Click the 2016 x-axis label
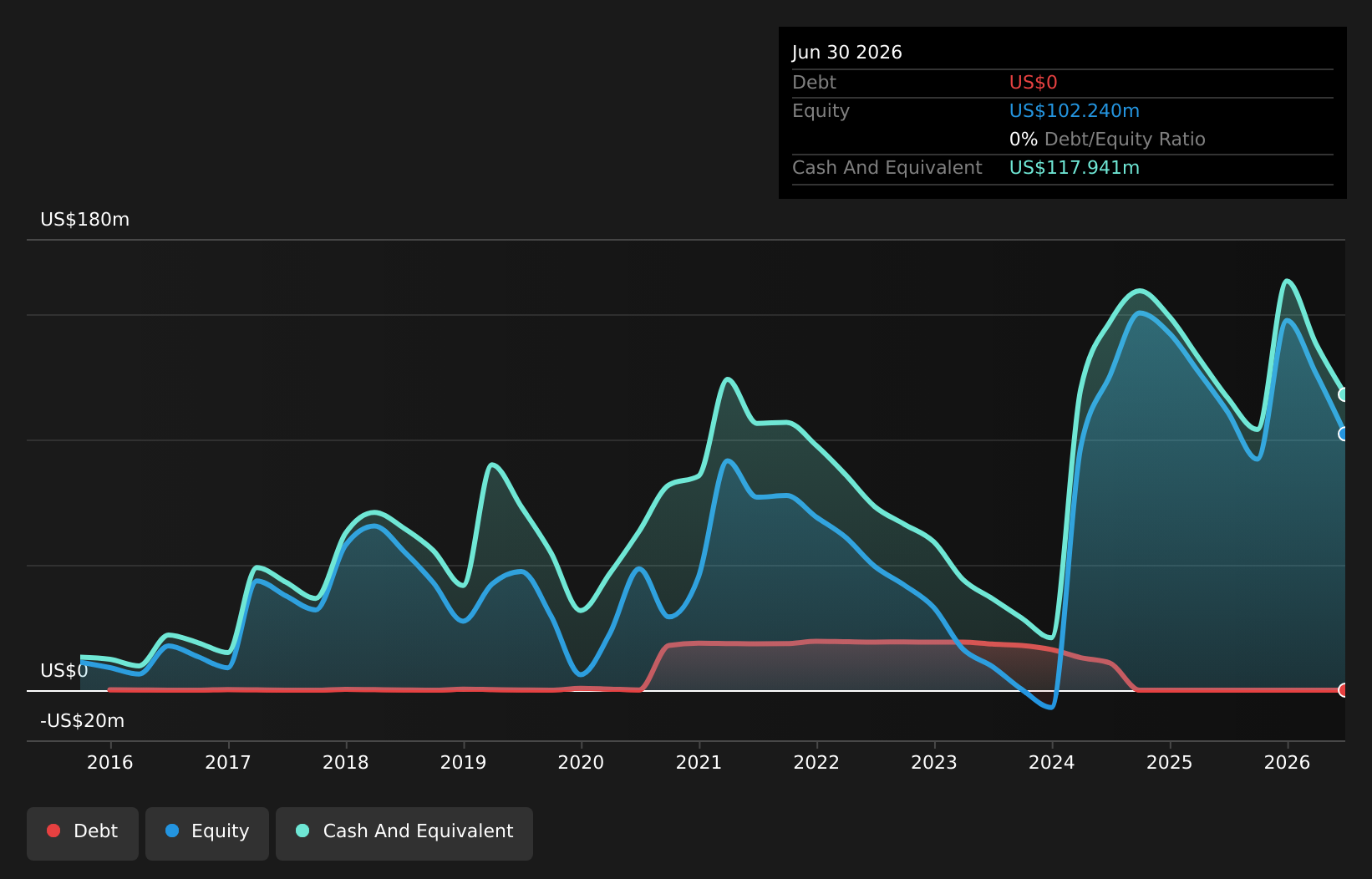The image size is (1372, 879). (x=110, y=762)
